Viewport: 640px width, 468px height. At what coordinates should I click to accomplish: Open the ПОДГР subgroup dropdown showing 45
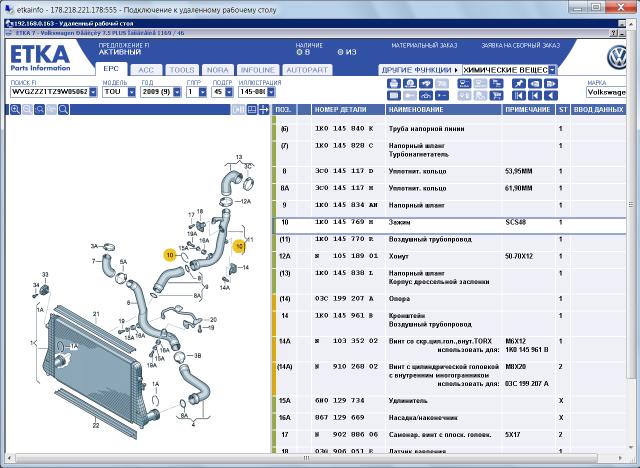coord(229,92)
